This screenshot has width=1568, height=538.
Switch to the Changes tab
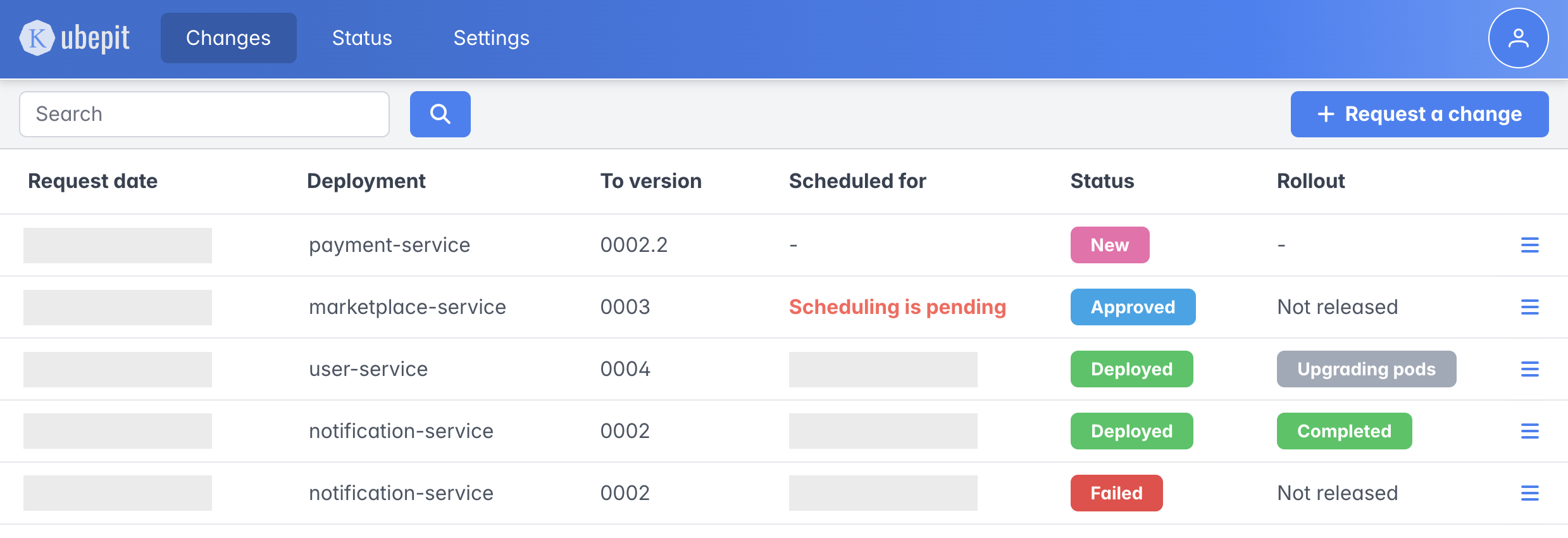click(x=228, y=38)
